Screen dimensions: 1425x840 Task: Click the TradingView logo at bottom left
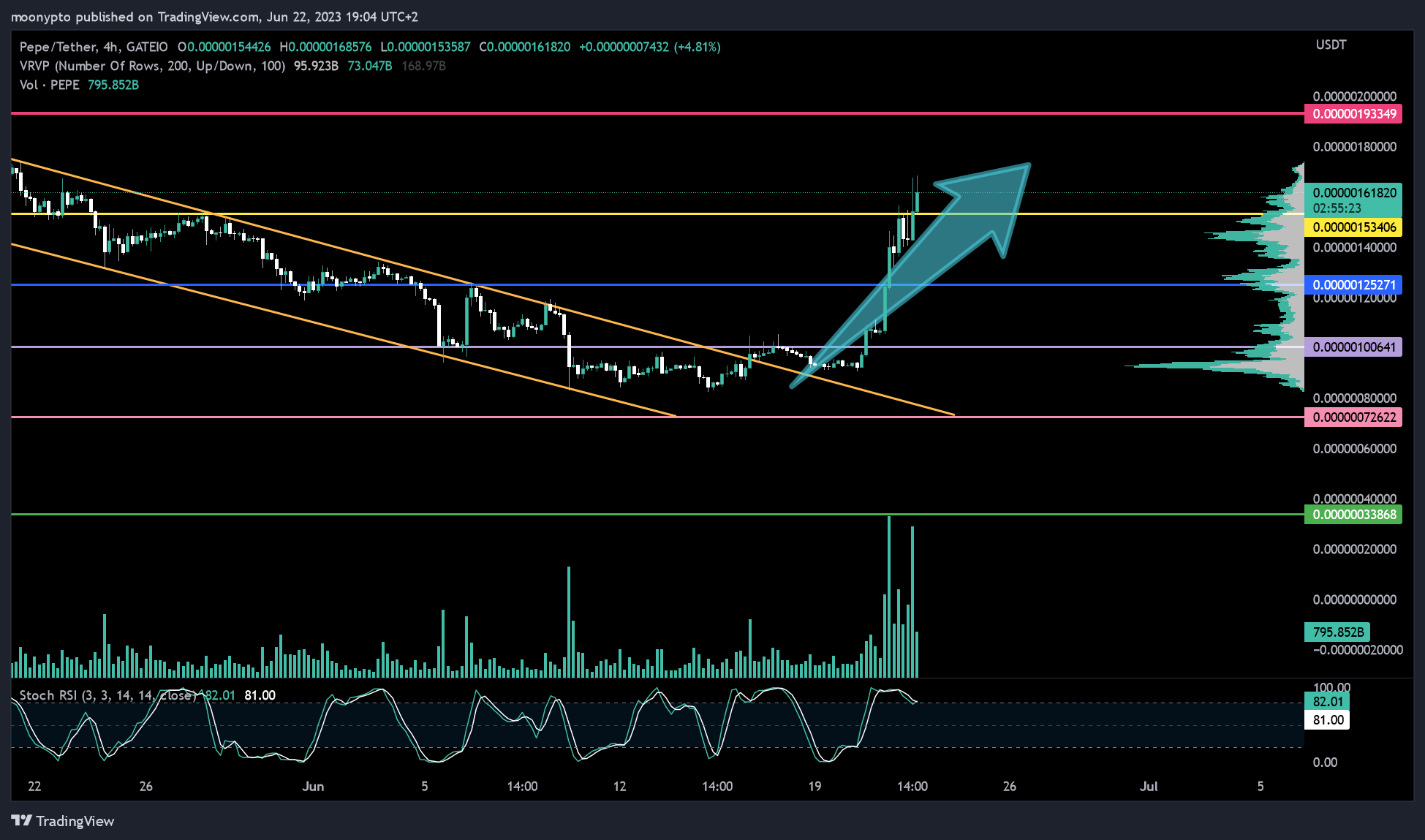coord(63,821)
